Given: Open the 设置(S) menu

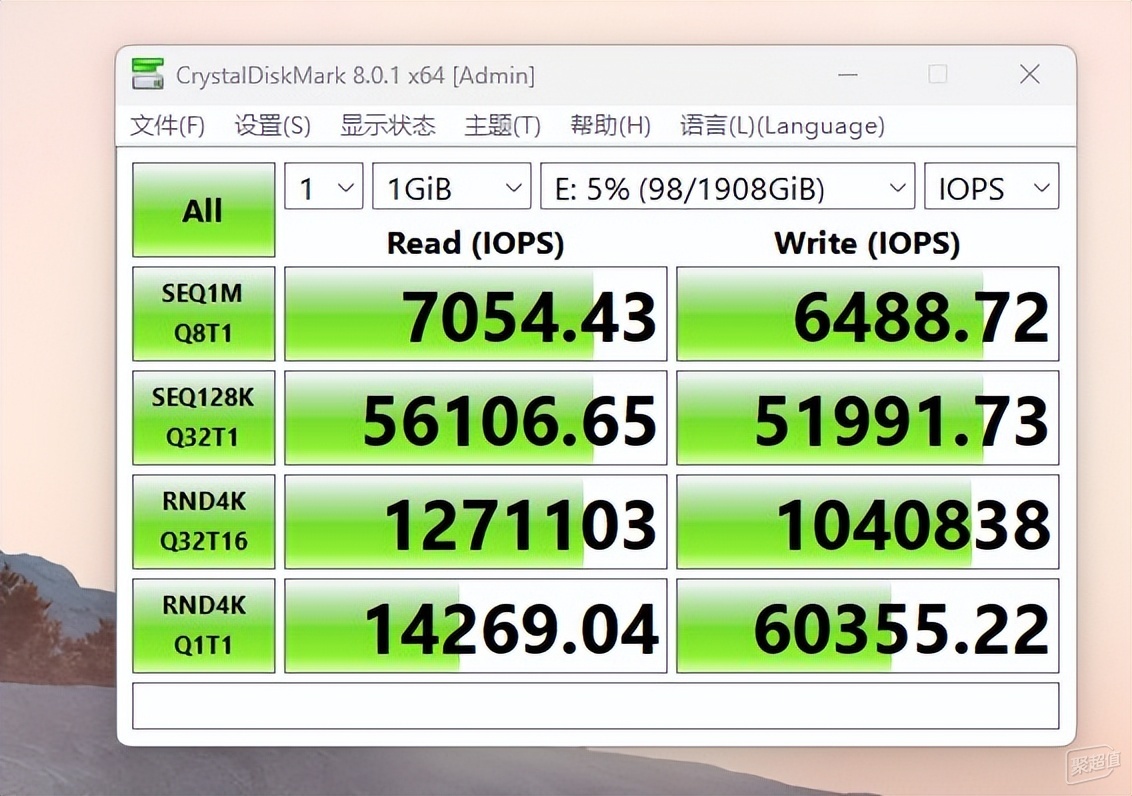Looking at the screenshot, I should click(x=272, y=126).
